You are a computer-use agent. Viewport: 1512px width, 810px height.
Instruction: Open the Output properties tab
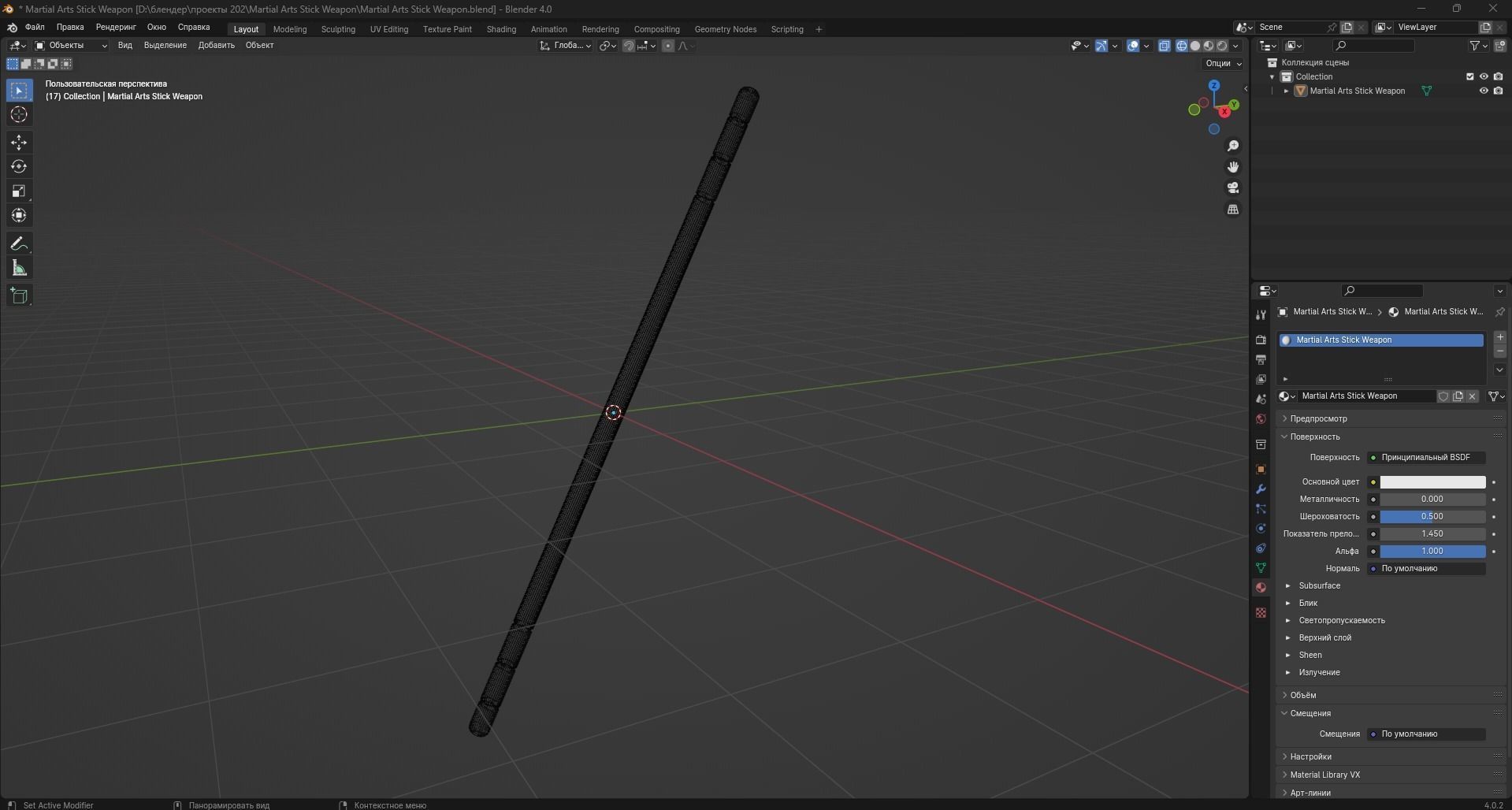click(1261, 359)
